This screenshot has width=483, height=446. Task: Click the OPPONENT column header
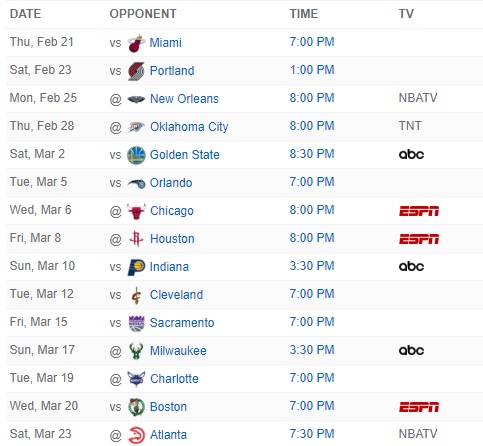point(143,14)
